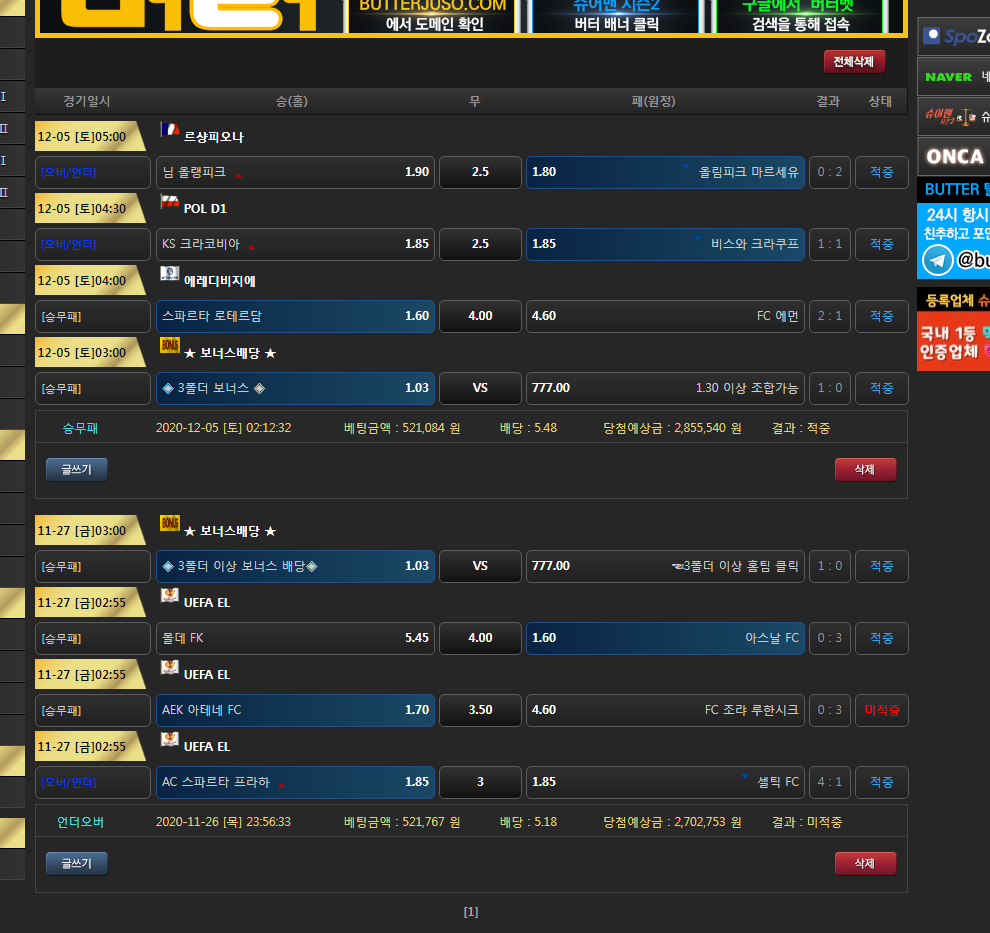Screen dimensions: 990x933
Task: Click the UEFA EL icon above 몰데 FK
Action: pos(169,596)
